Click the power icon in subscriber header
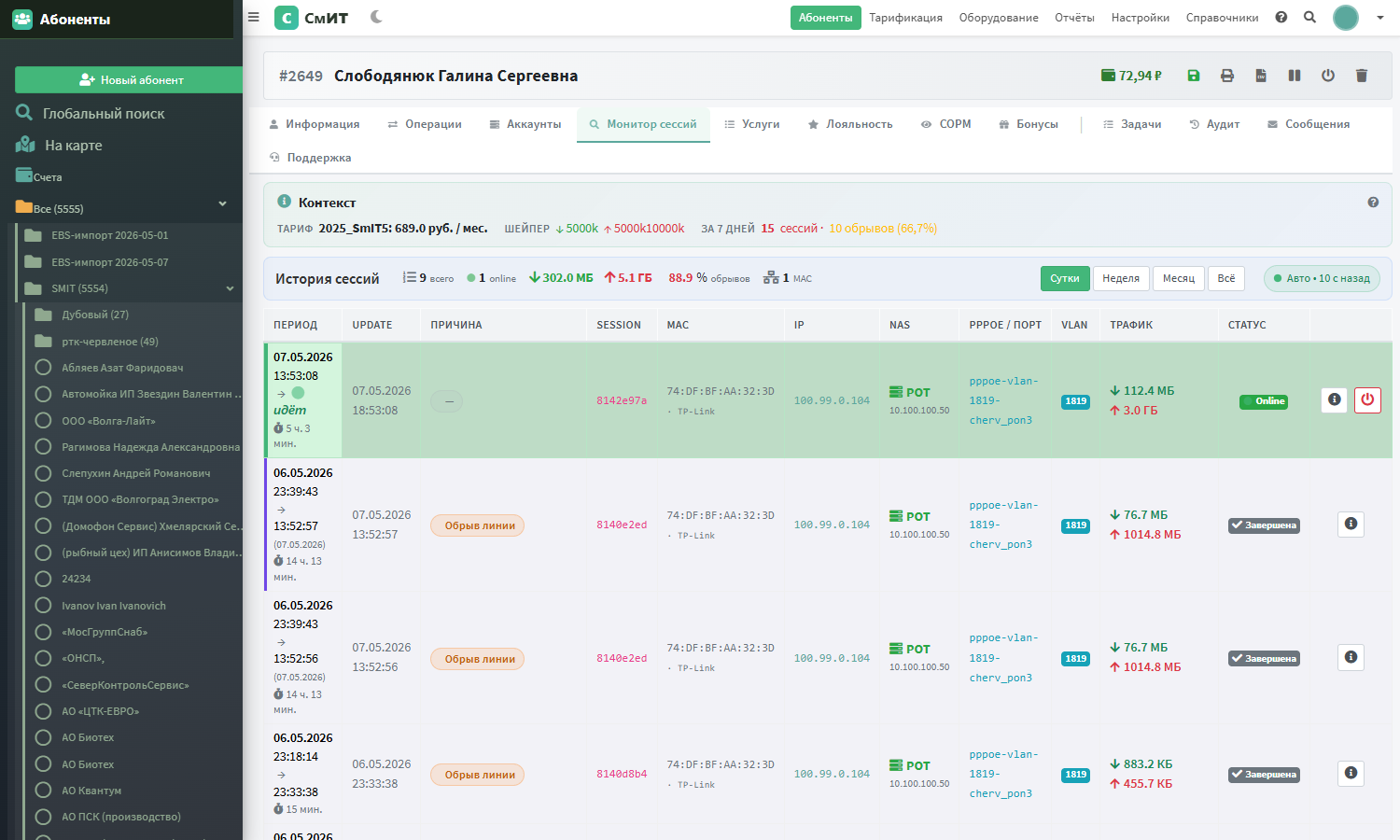Viewport: 1400px width, 840px height. point(1328,76)
